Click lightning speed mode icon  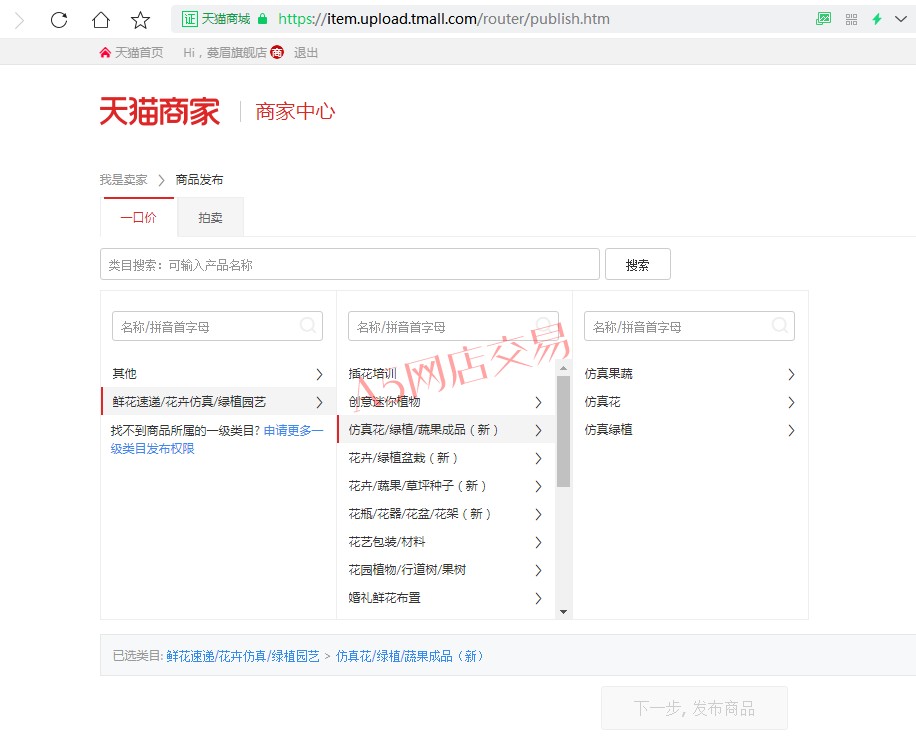(877, 19)
